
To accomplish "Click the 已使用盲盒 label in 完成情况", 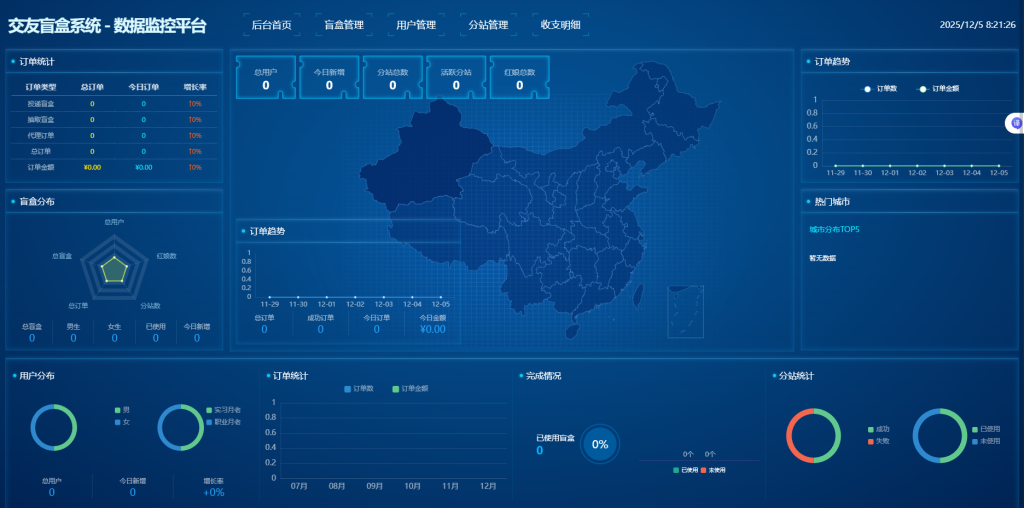I will pos(555,438).
